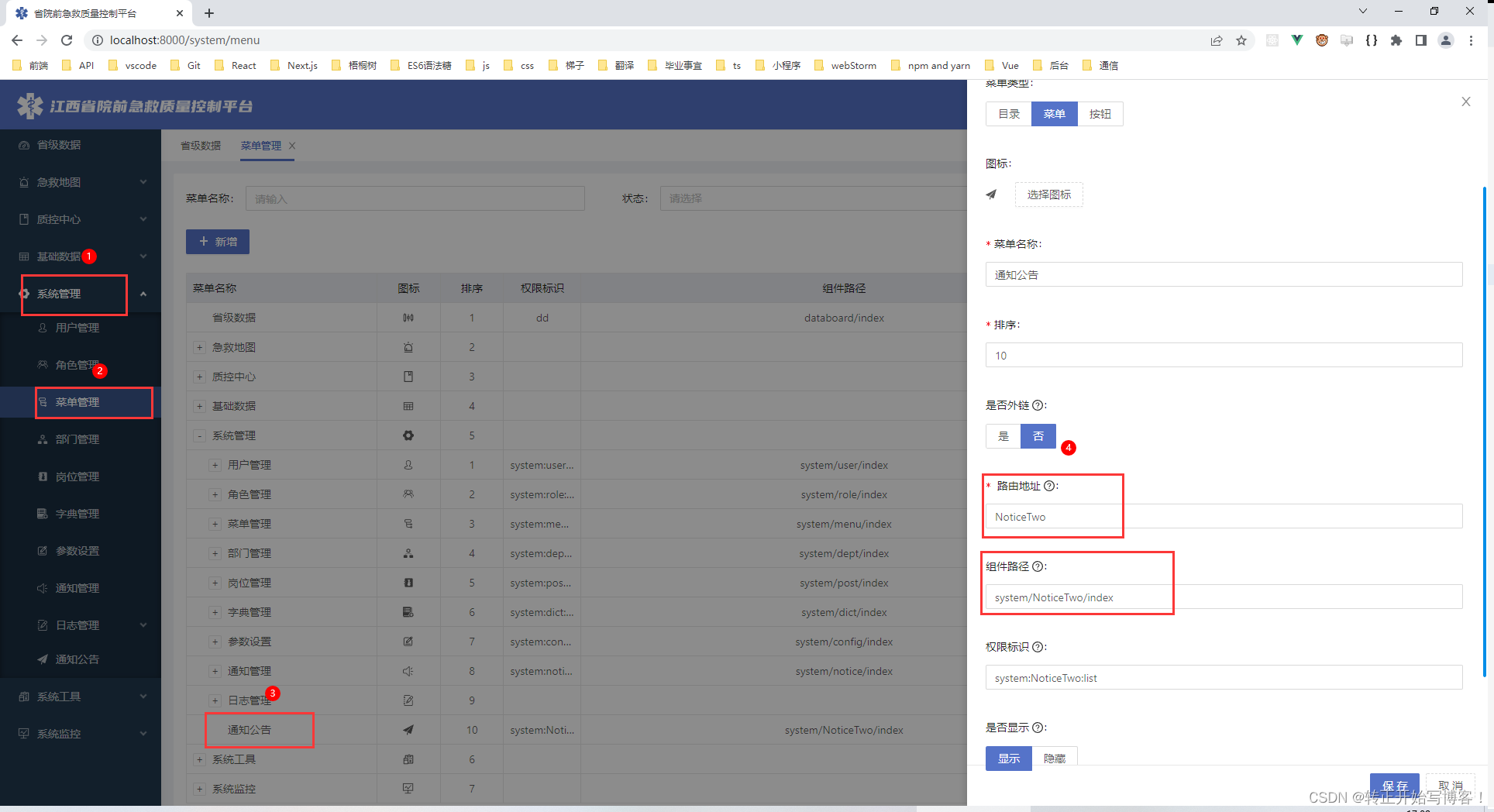Image resolution: width=1494 pixels, height=812 pixels.
Task: Click the 保存 button
Action: coord(1394,785)
